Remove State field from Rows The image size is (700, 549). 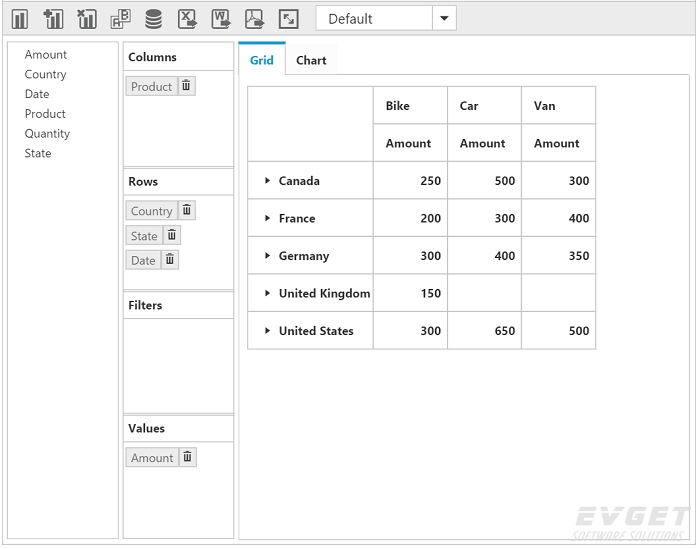[172, 235]
